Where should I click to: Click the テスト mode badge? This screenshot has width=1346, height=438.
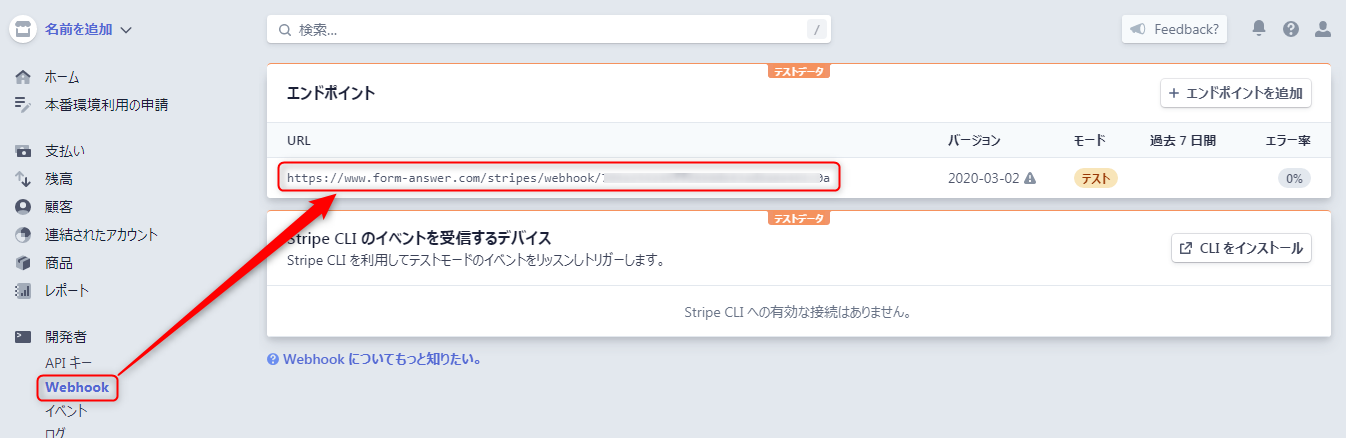click(1096, 178)
